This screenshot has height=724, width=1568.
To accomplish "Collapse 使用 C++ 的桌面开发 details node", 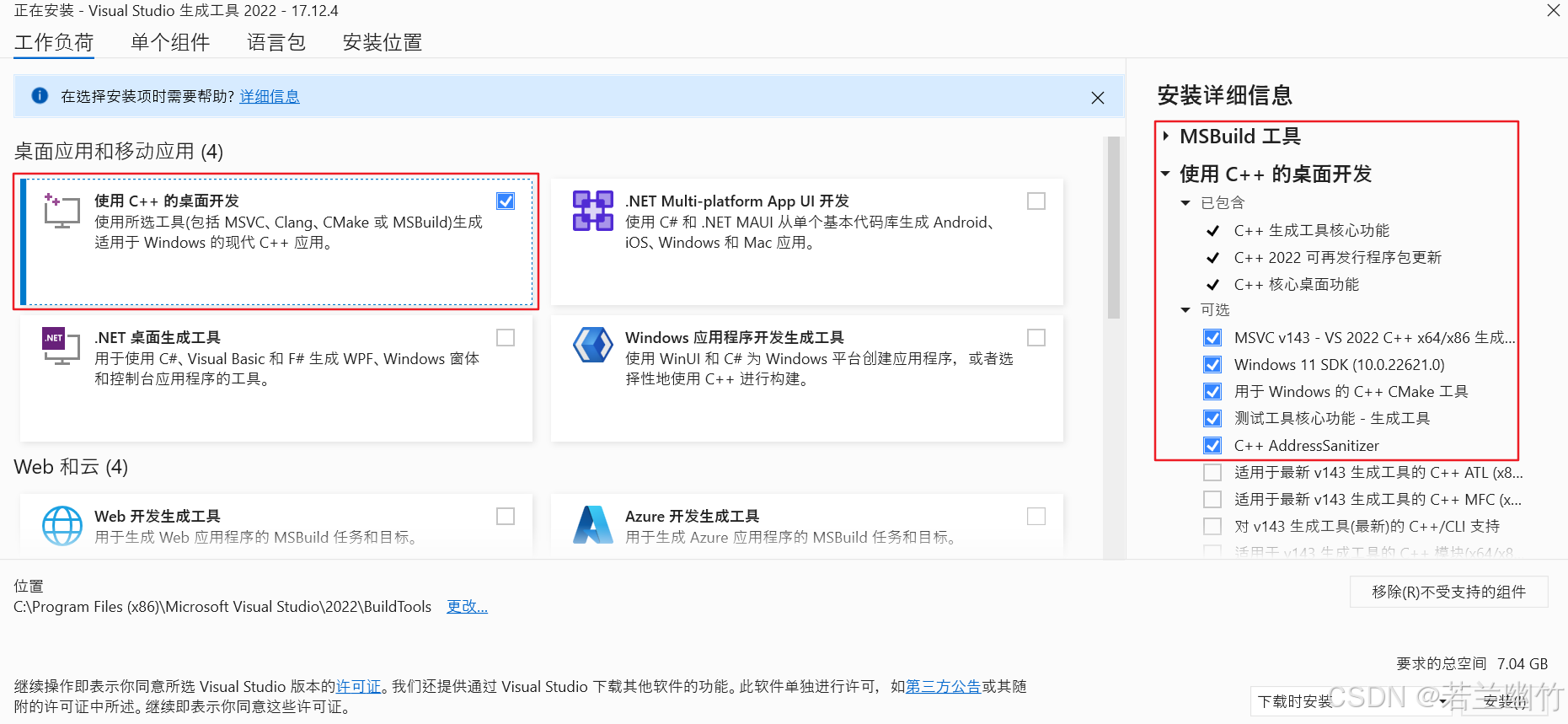I will coord(1166,174).
